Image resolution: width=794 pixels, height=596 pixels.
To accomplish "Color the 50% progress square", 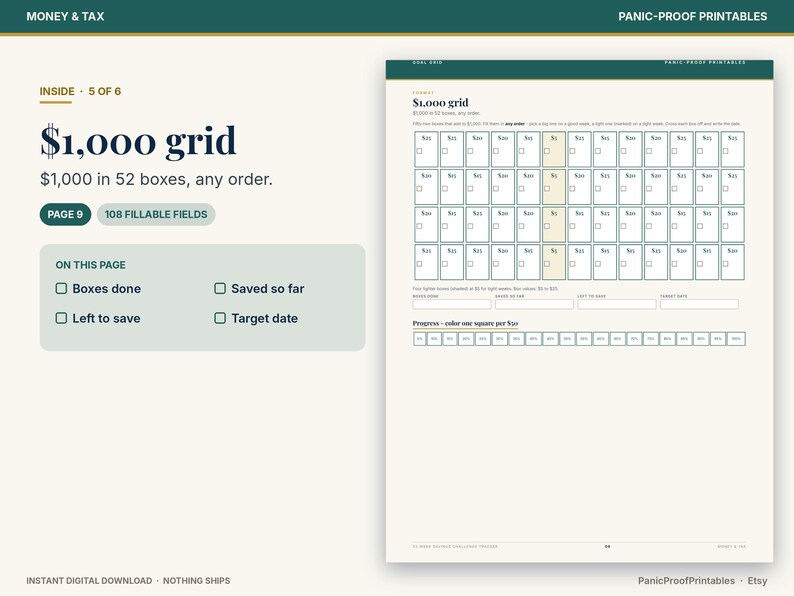I will click(567, 339).
